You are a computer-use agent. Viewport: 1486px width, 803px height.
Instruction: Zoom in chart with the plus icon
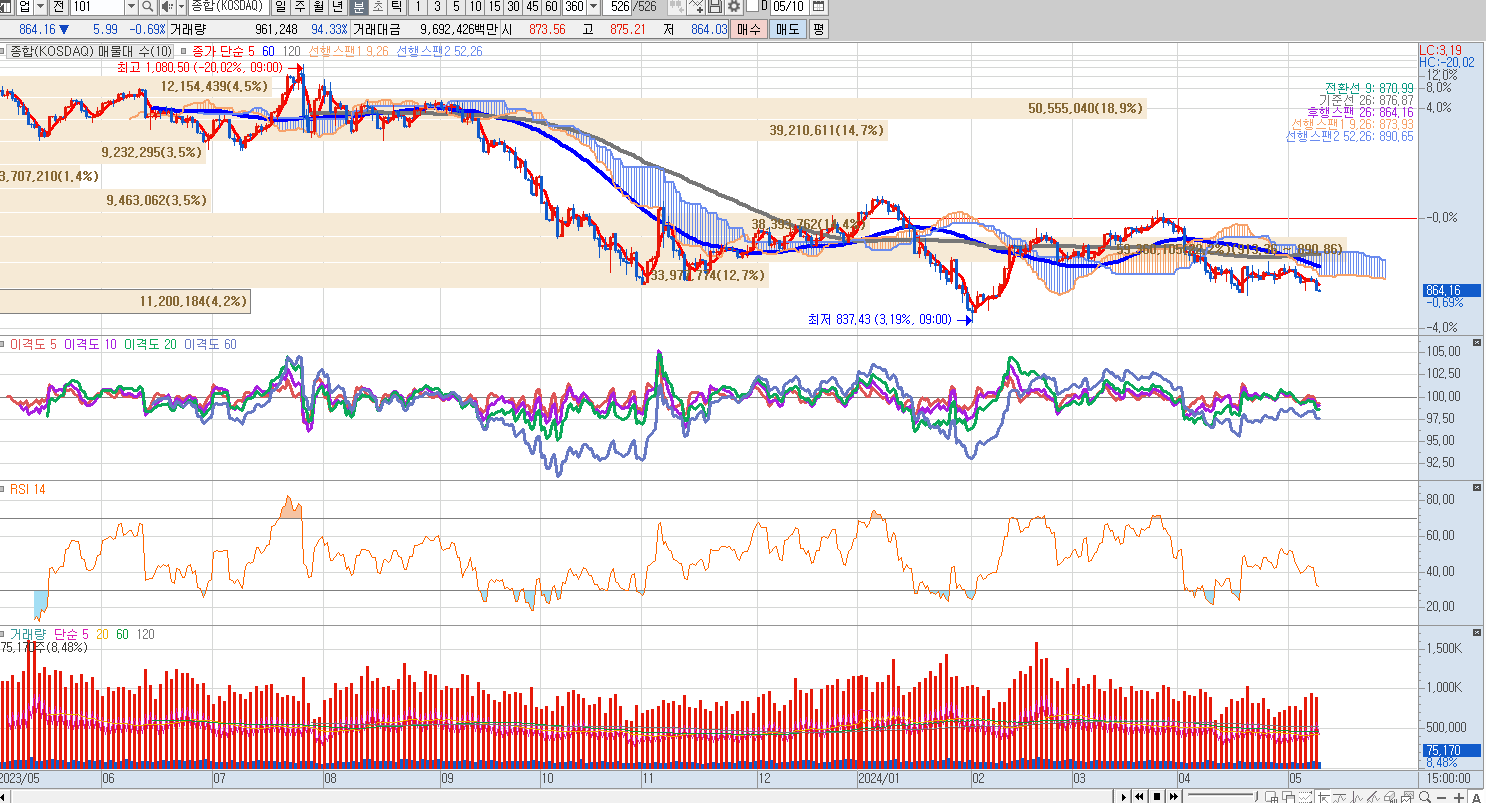click(x=1458, y=797)
